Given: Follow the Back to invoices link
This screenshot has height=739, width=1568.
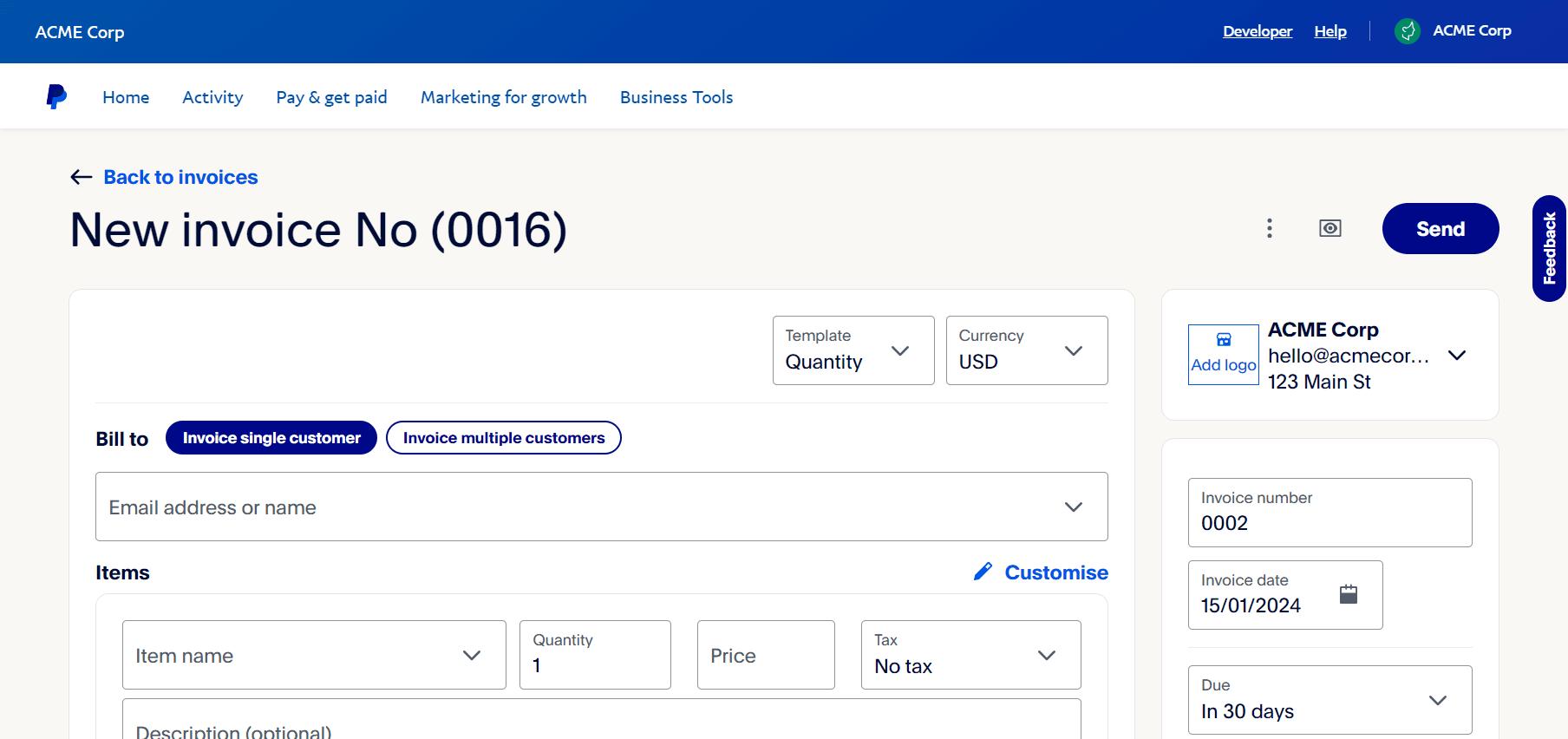Looking at the screenshot, I should [180, 177].
